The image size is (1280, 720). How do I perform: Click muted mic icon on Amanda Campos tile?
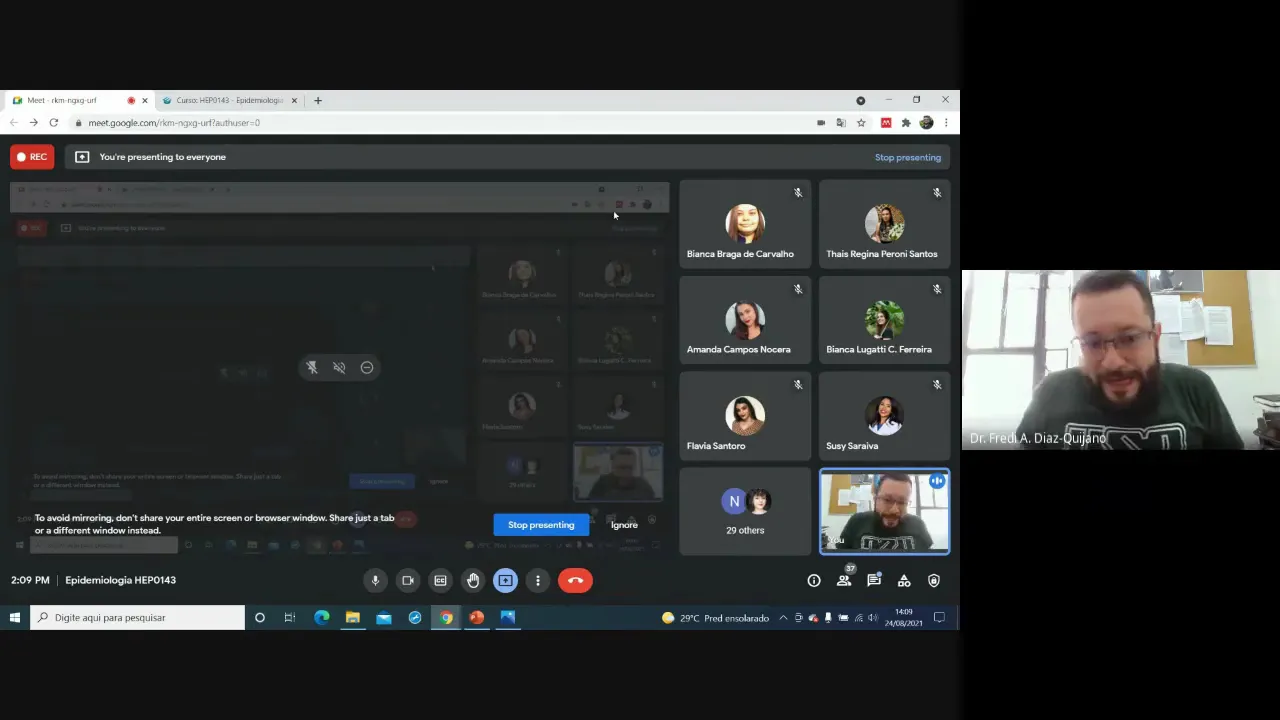pyautogui.click(x=798, y=289)
